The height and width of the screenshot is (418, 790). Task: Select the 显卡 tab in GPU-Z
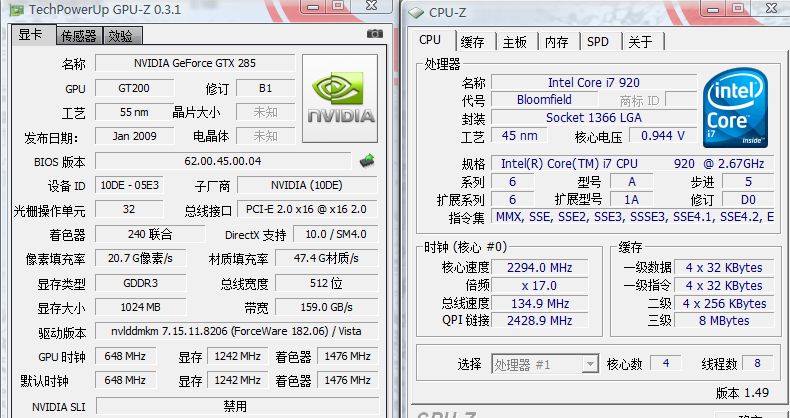pyautogui.click(x=31, y=36)
